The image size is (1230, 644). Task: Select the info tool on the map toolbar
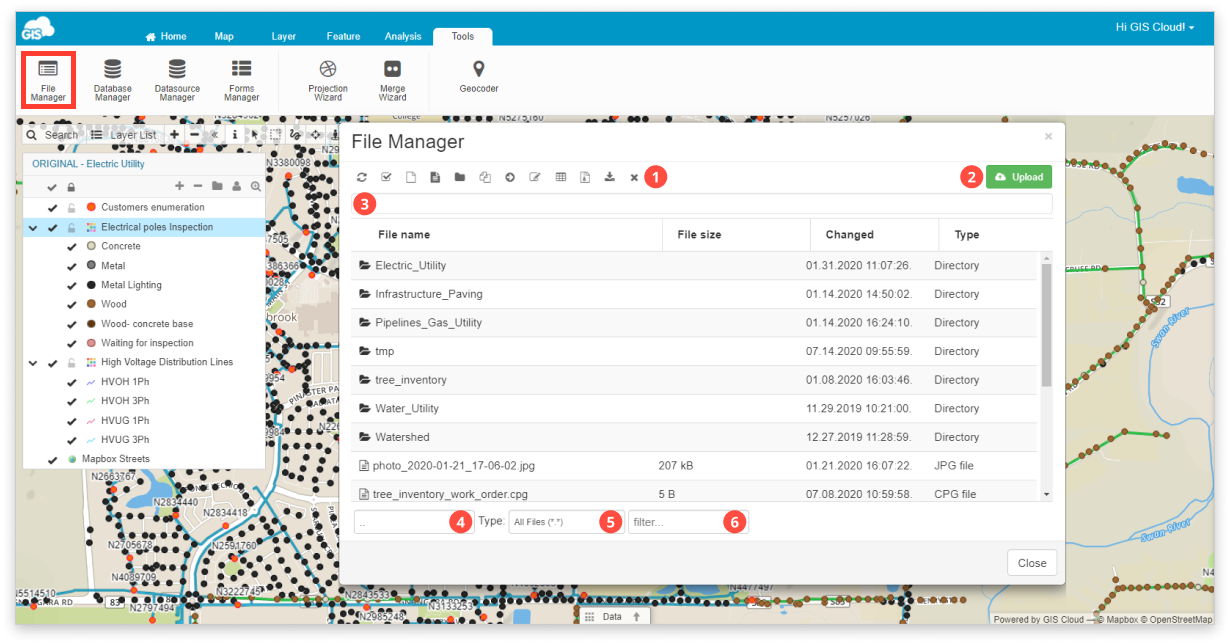235,134
